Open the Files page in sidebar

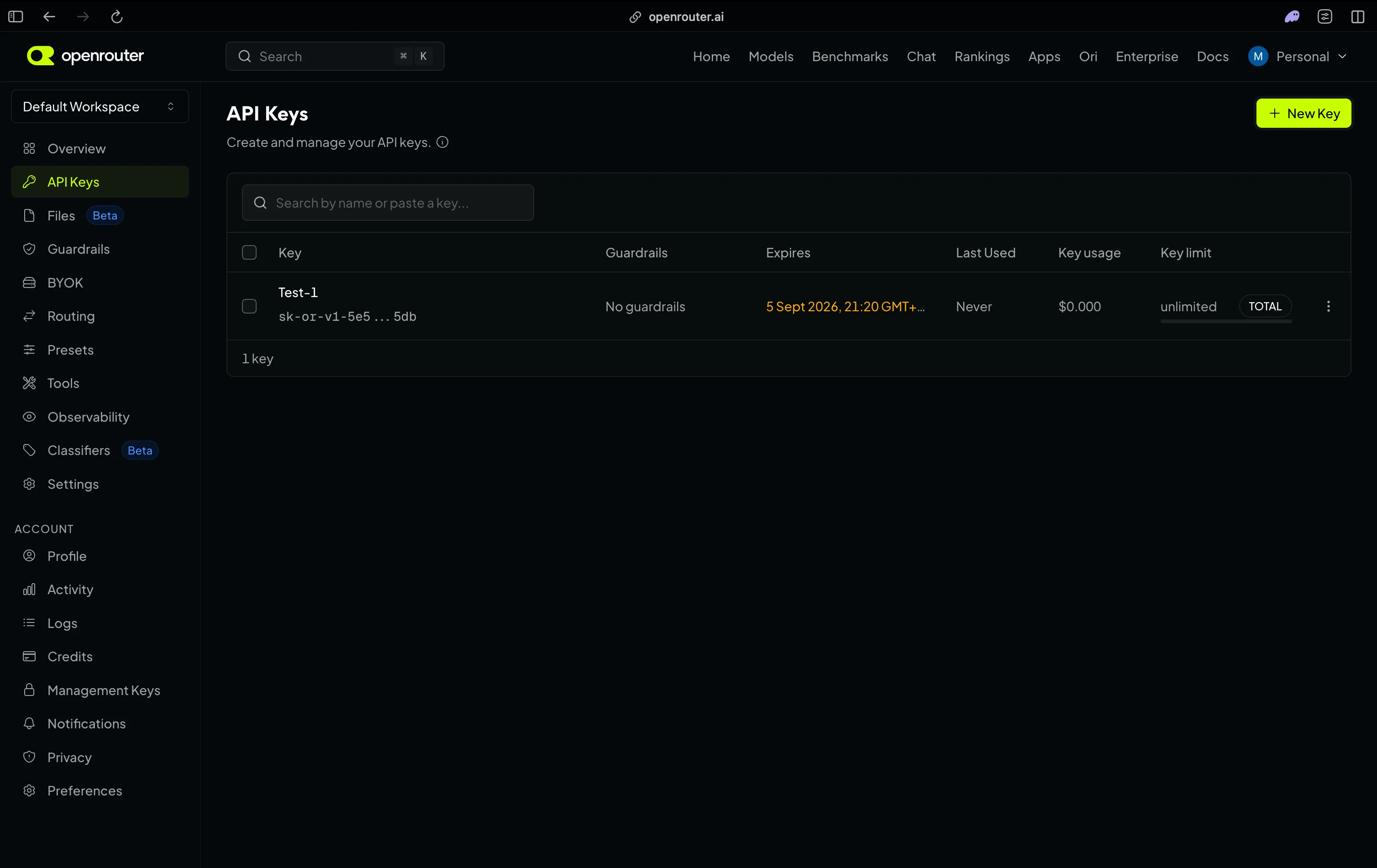(x=100, y=215)
